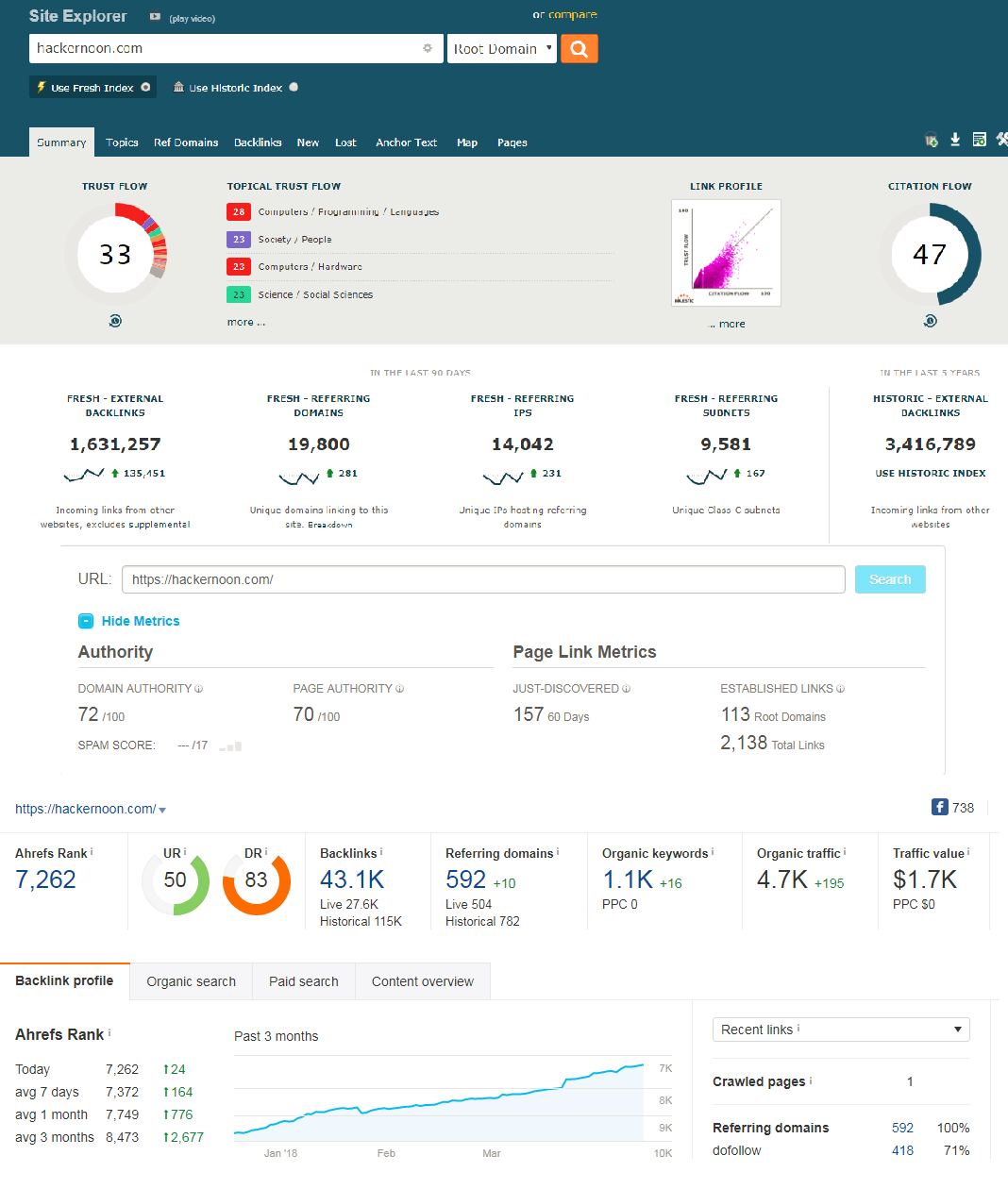The height and width of the screenshot is (1189, 1008).
Task: Click the info icon next to Page Authority
Action: 400,689
